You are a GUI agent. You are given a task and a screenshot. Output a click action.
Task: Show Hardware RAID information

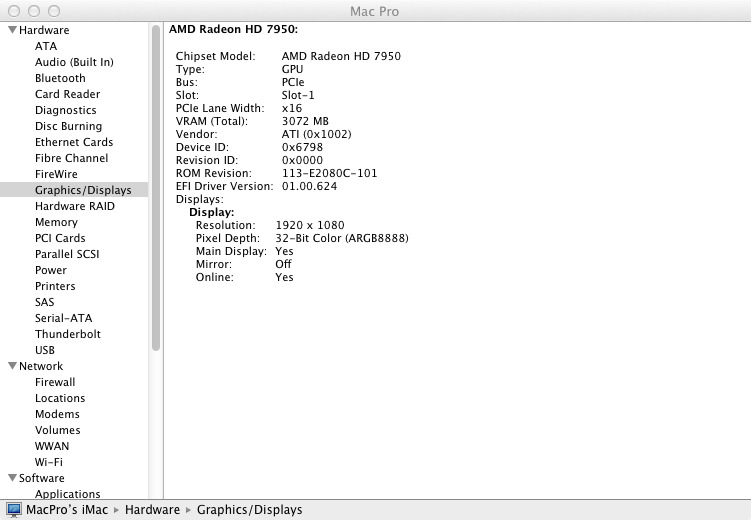point(75,206)
